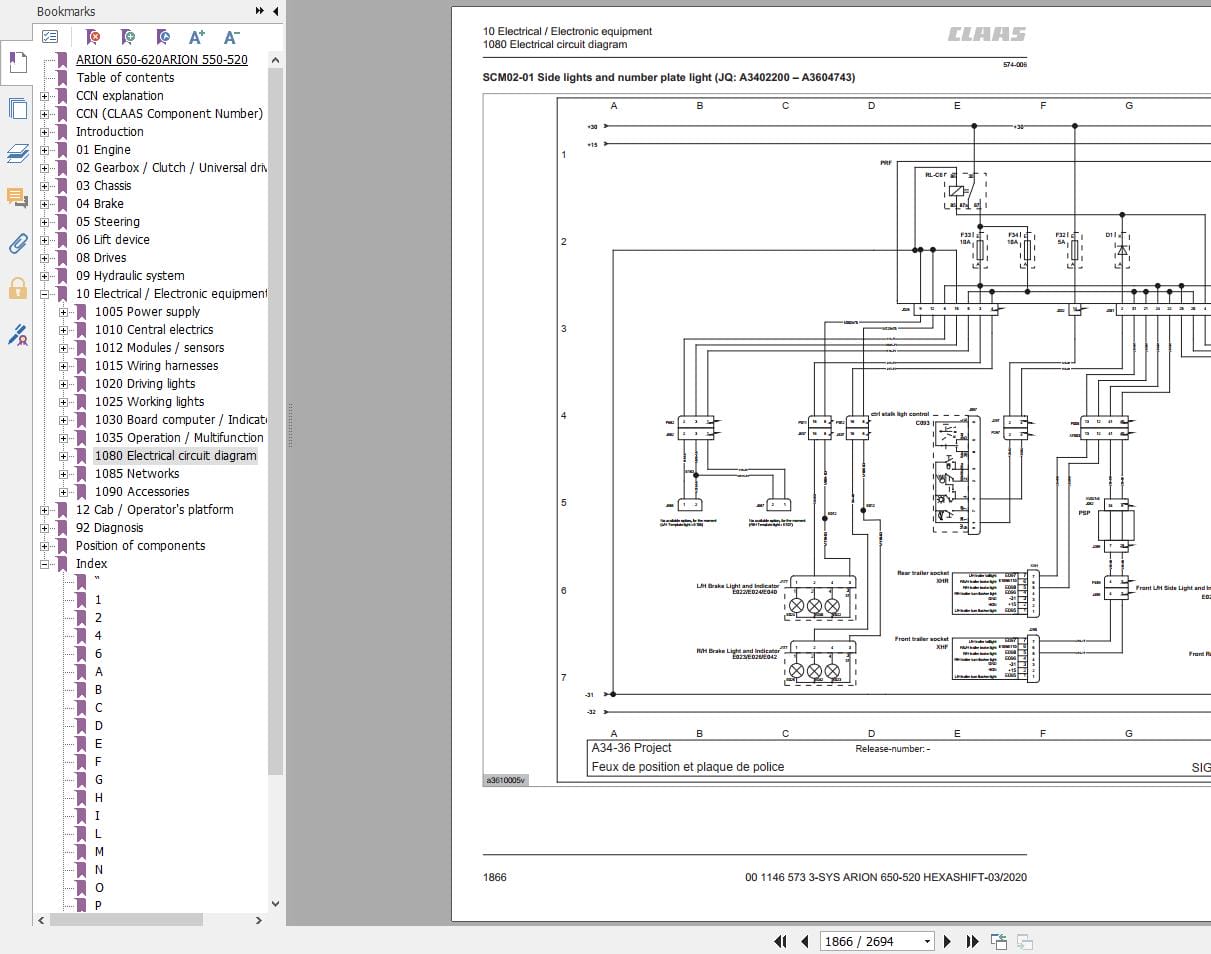
Task: Open the ARION 650-620ARION 550-520 bookmark
Action: pos(162,60)
